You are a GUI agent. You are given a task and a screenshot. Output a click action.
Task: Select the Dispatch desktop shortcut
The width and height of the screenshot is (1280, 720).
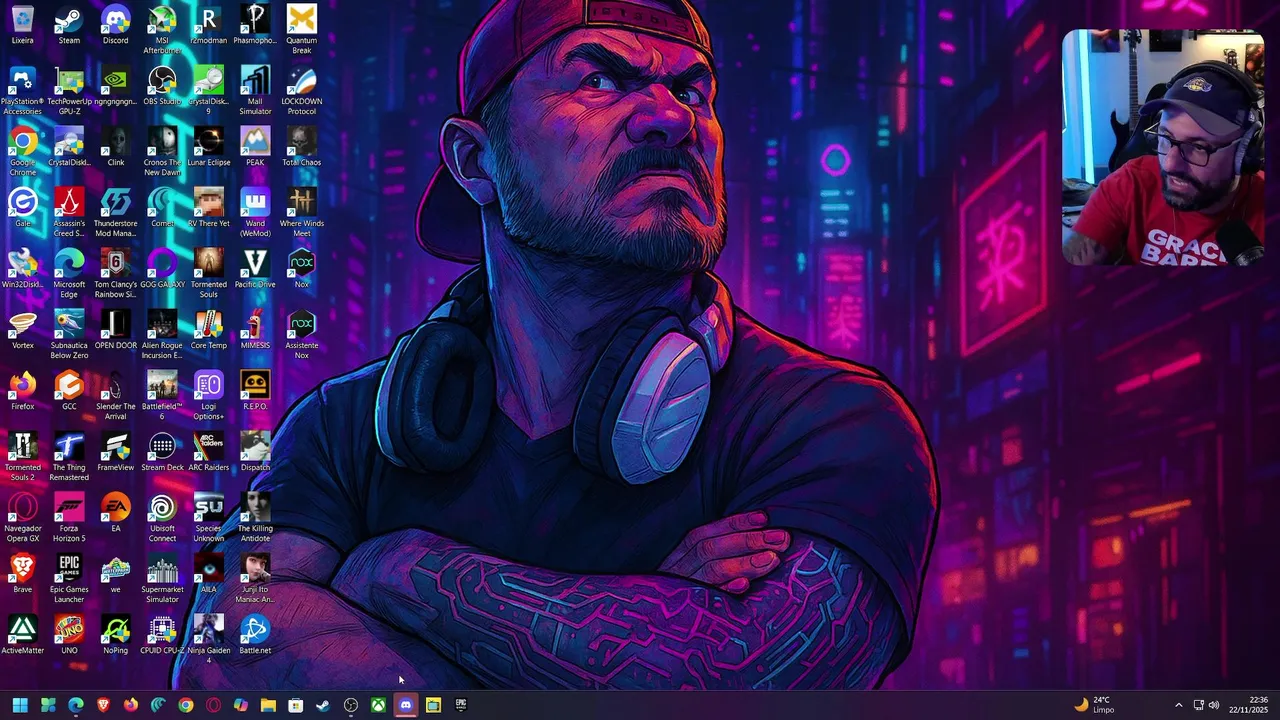pos(255,453)
